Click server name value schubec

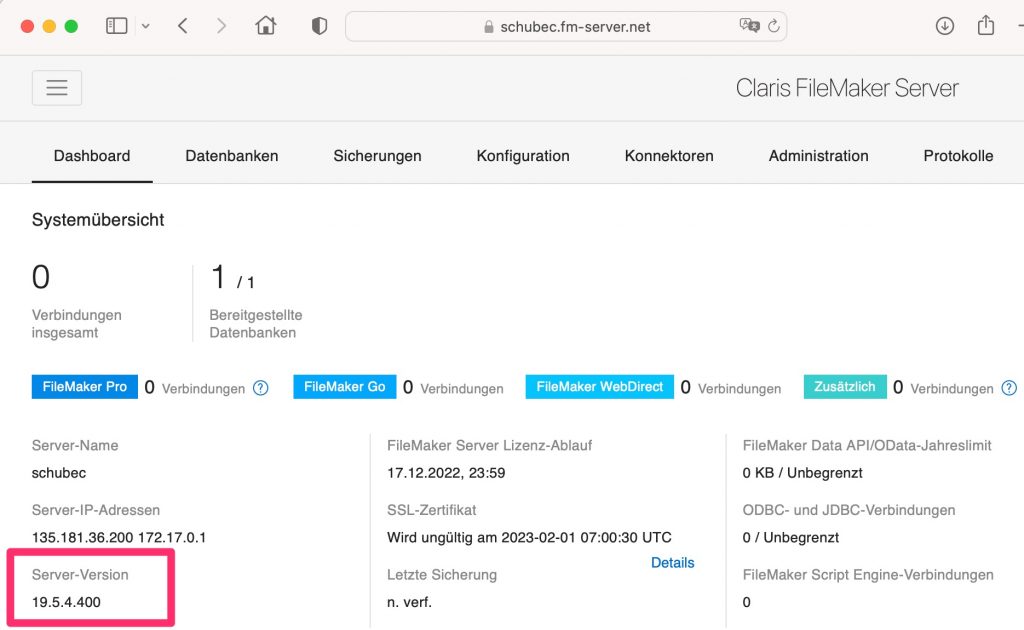point(59,473)
